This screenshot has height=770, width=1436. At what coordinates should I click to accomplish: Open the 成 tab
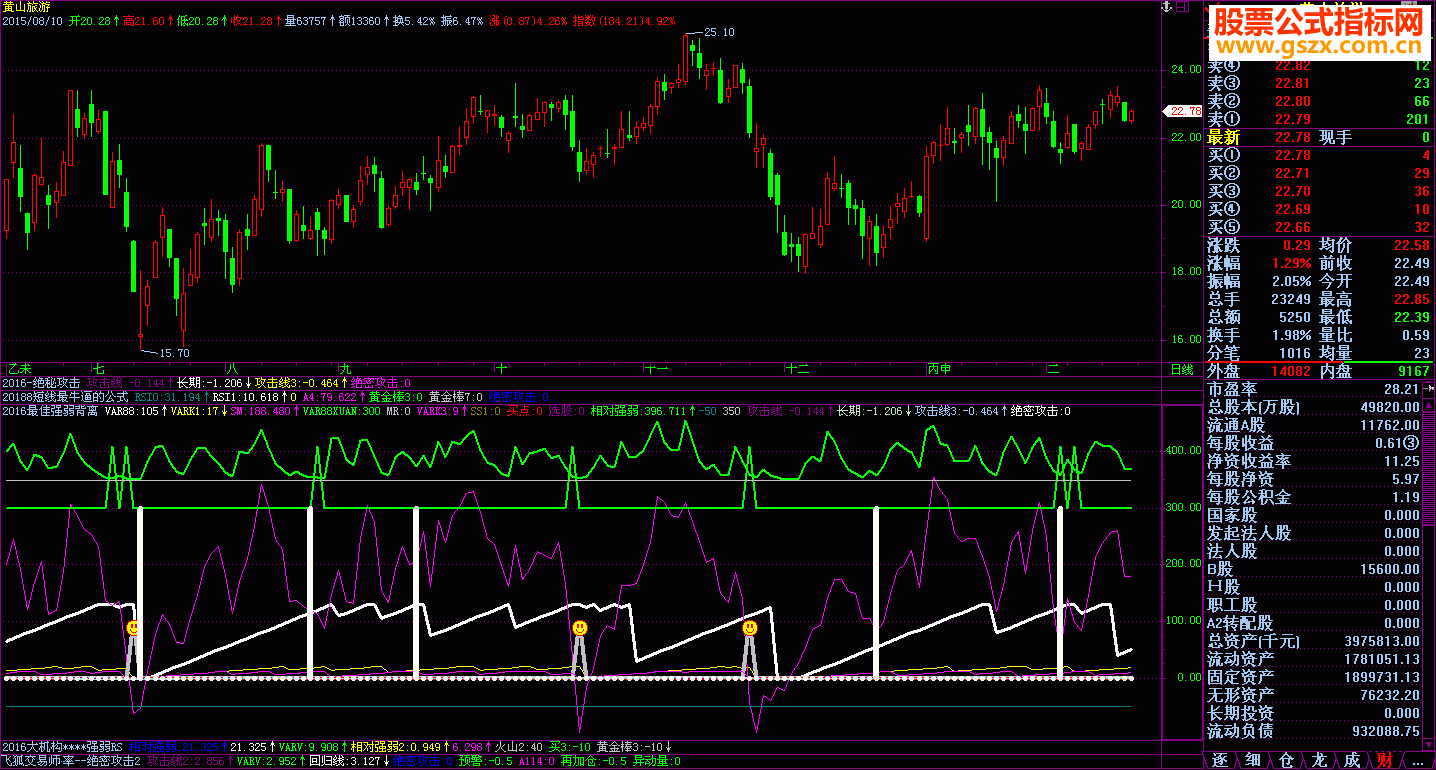pos(1352,760)
